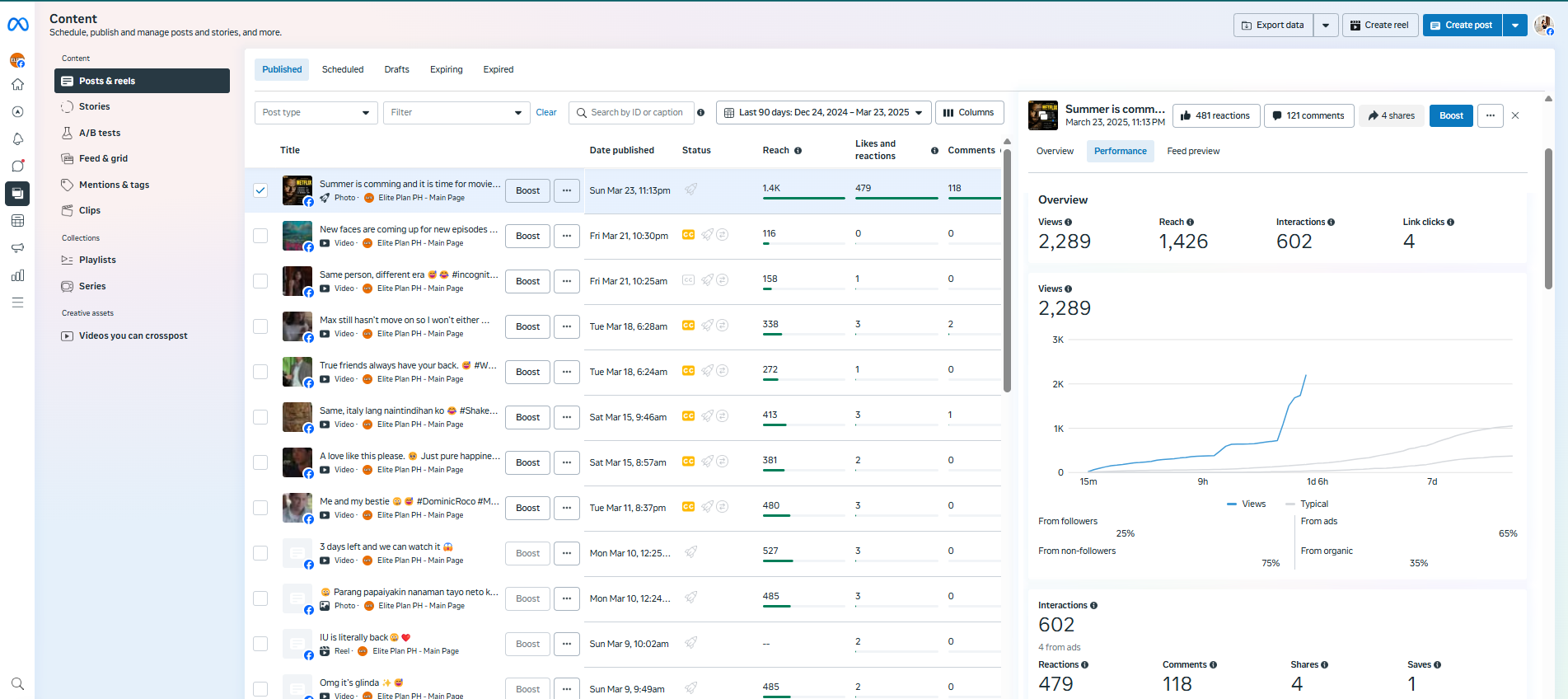
Task: Switch to the Scheduled tab
Action: coord(343,70)
